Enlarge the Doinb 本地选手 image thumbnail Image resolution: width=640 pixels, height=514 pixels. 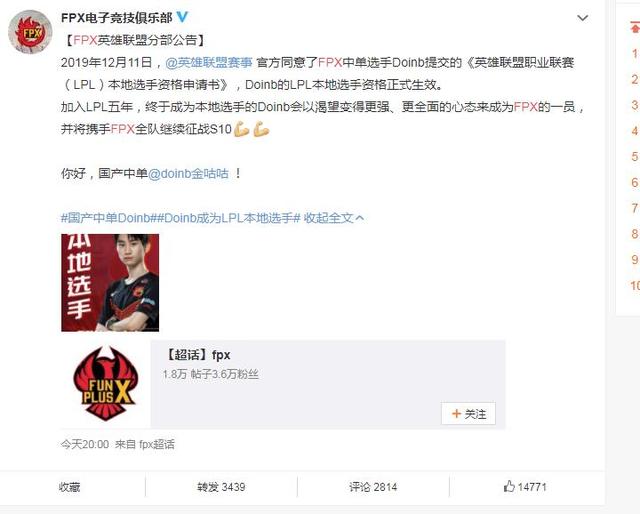[110, 283]
